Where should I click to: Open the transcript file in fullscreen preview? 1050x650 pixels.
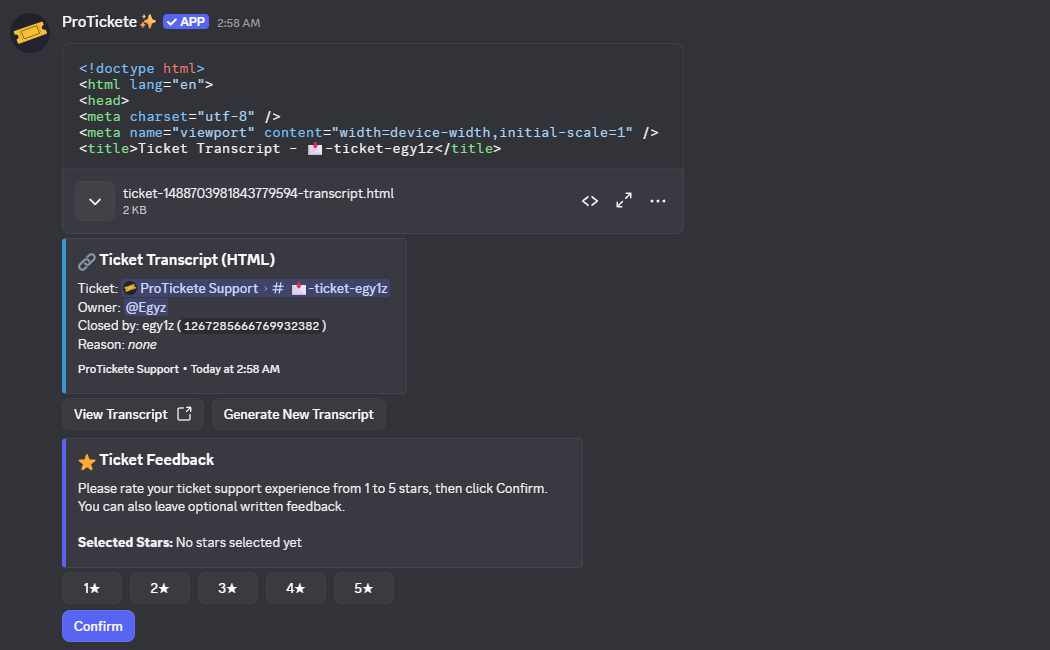(x=624, y=201)
